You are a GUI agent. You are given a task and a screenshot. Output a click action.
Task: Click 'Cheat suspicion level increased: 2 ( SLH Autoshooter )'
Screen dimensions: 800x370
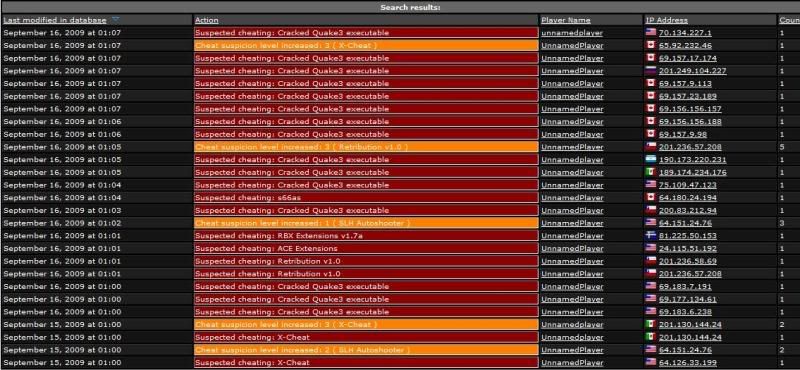tap(366, 350)
